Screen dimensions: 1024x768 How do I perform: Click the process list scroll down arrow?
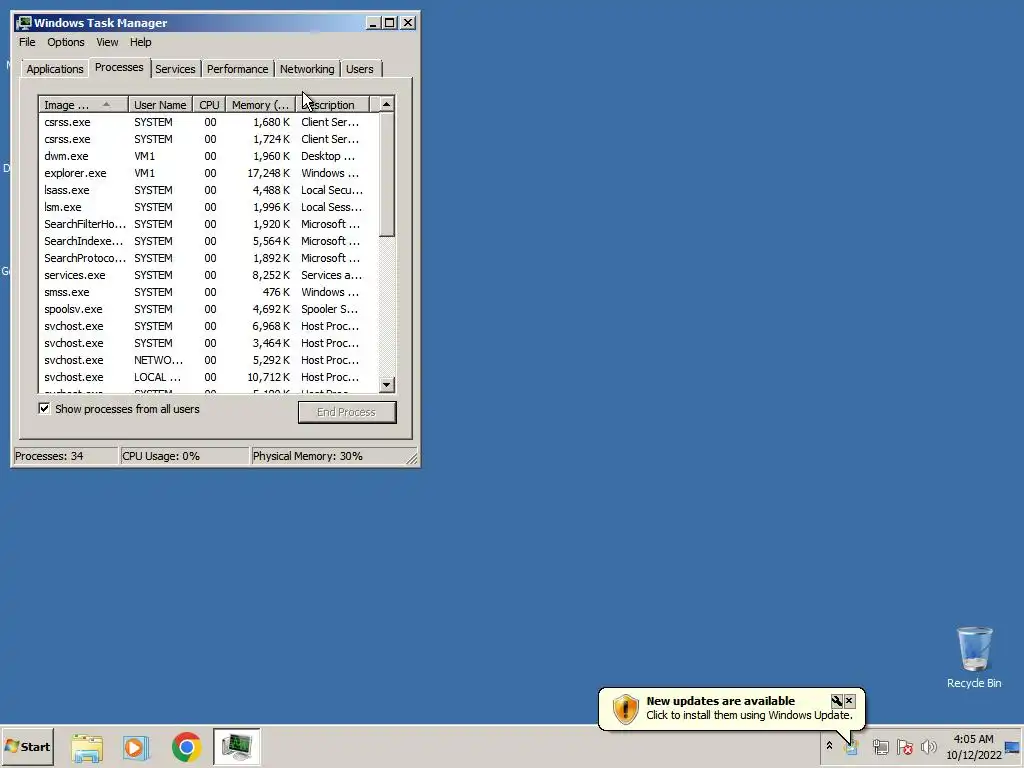click(387, 385)
